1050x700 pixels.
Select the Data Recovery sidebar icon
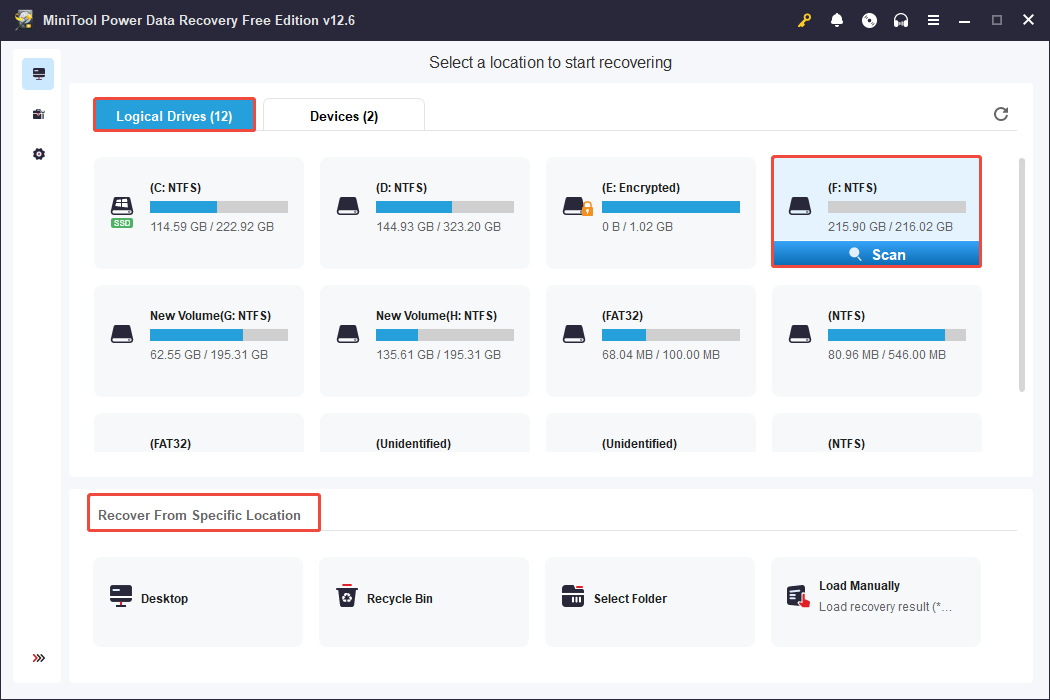click(38, 73)
